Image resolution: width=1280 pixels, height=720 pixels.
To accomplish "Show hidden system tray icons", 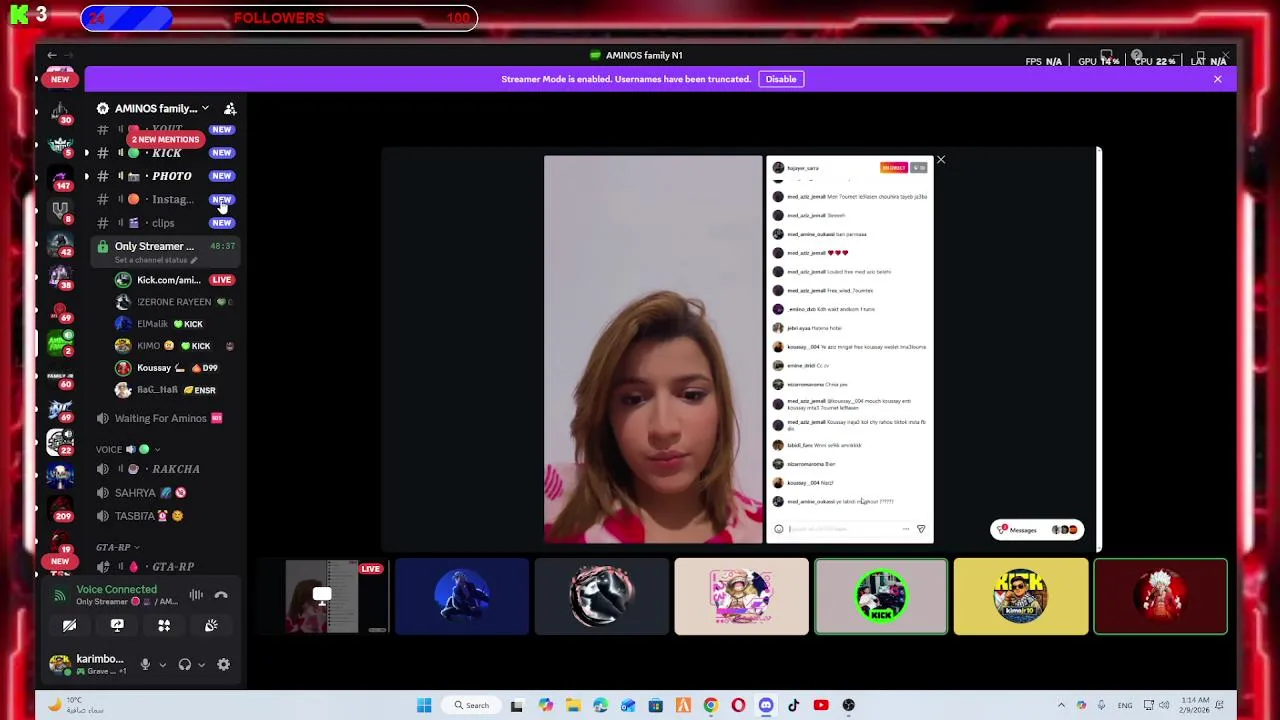I will (x=1061, y=705).
